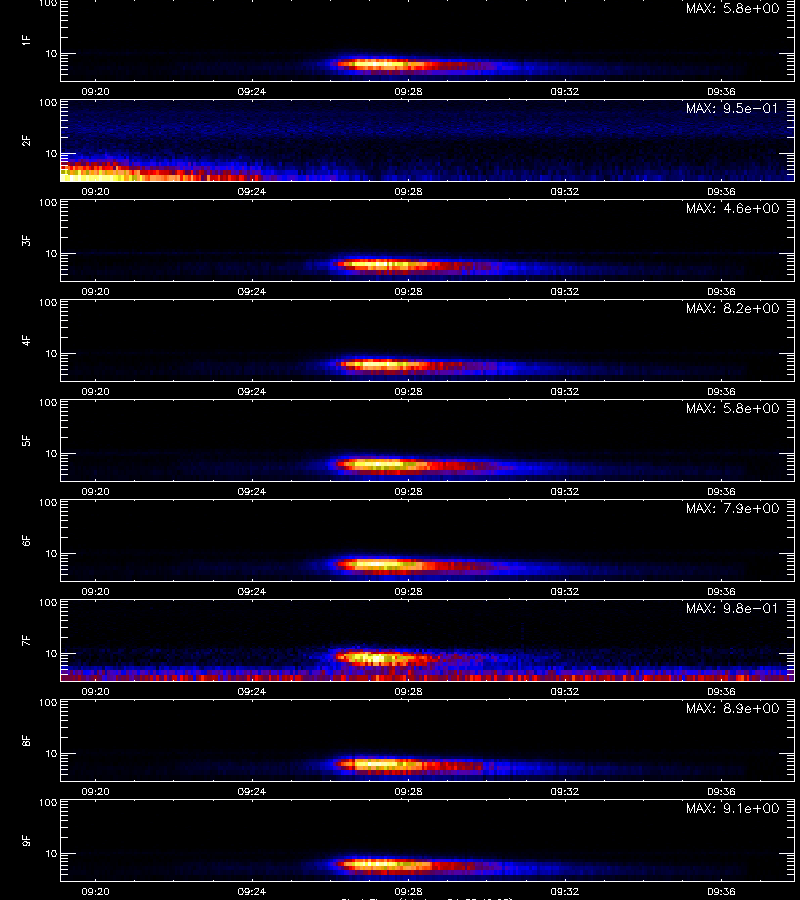Click the 09:24 time label under panel 7F

[x=252, y=692]
